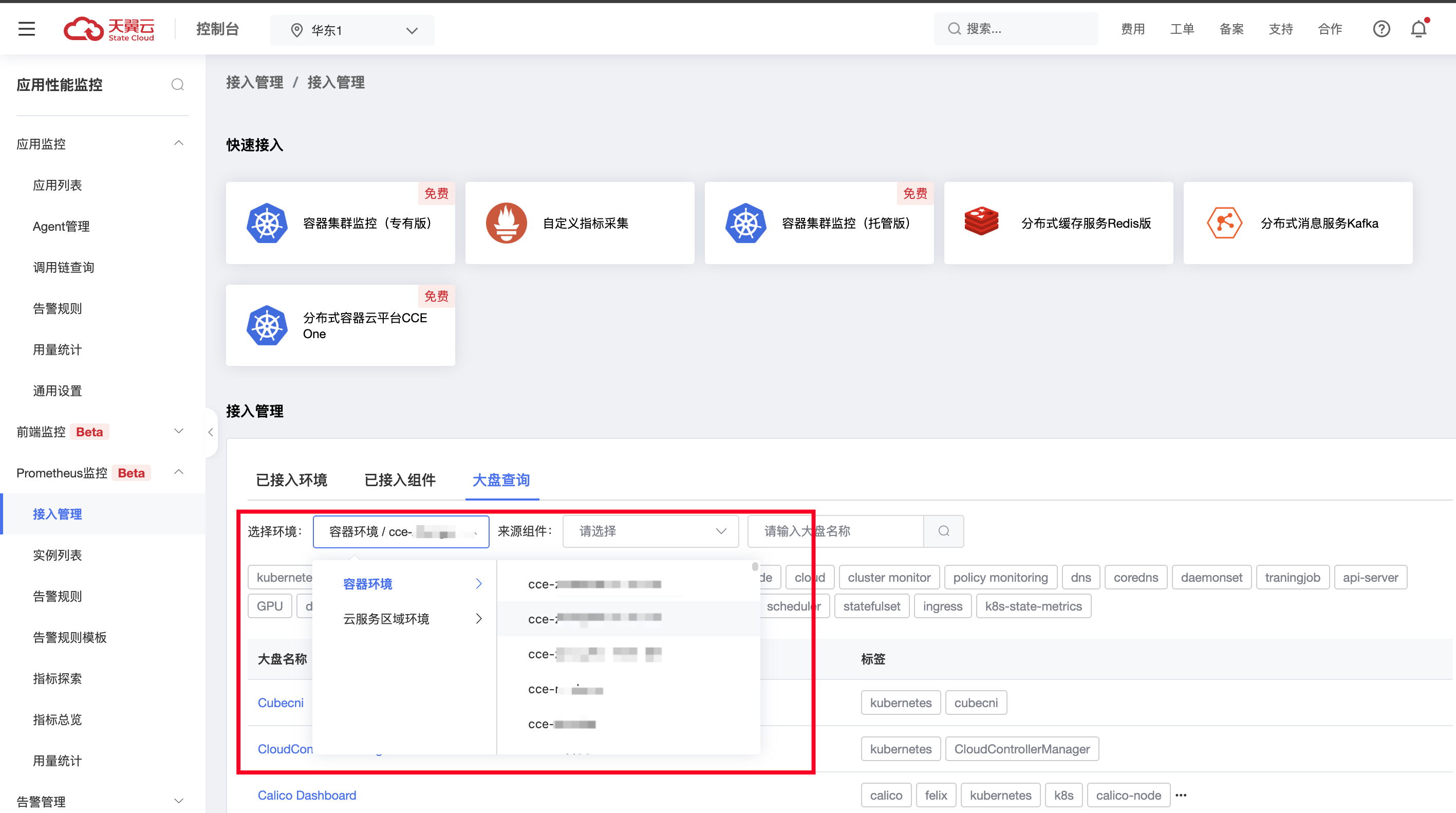Click the calico-node tag in the table
This screenshot has height=813, width=1456.
click(1128, 795)
